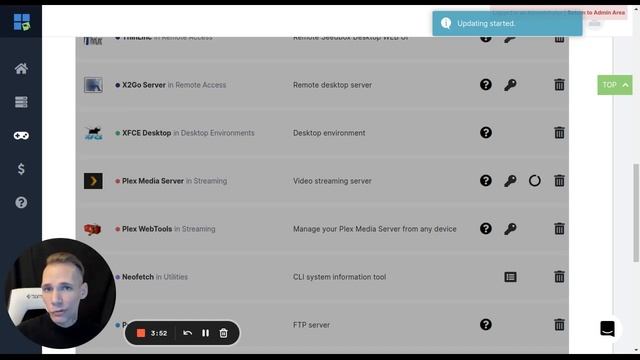Click update spinner icon for Plex Media Server
Screen dimensions: 640x360
click(x=535, y=180)
